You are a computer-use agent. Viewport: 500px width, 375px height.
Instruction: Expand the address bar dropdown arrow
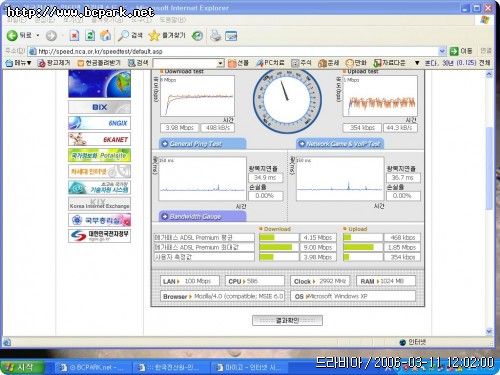click(x=442, y=51)
